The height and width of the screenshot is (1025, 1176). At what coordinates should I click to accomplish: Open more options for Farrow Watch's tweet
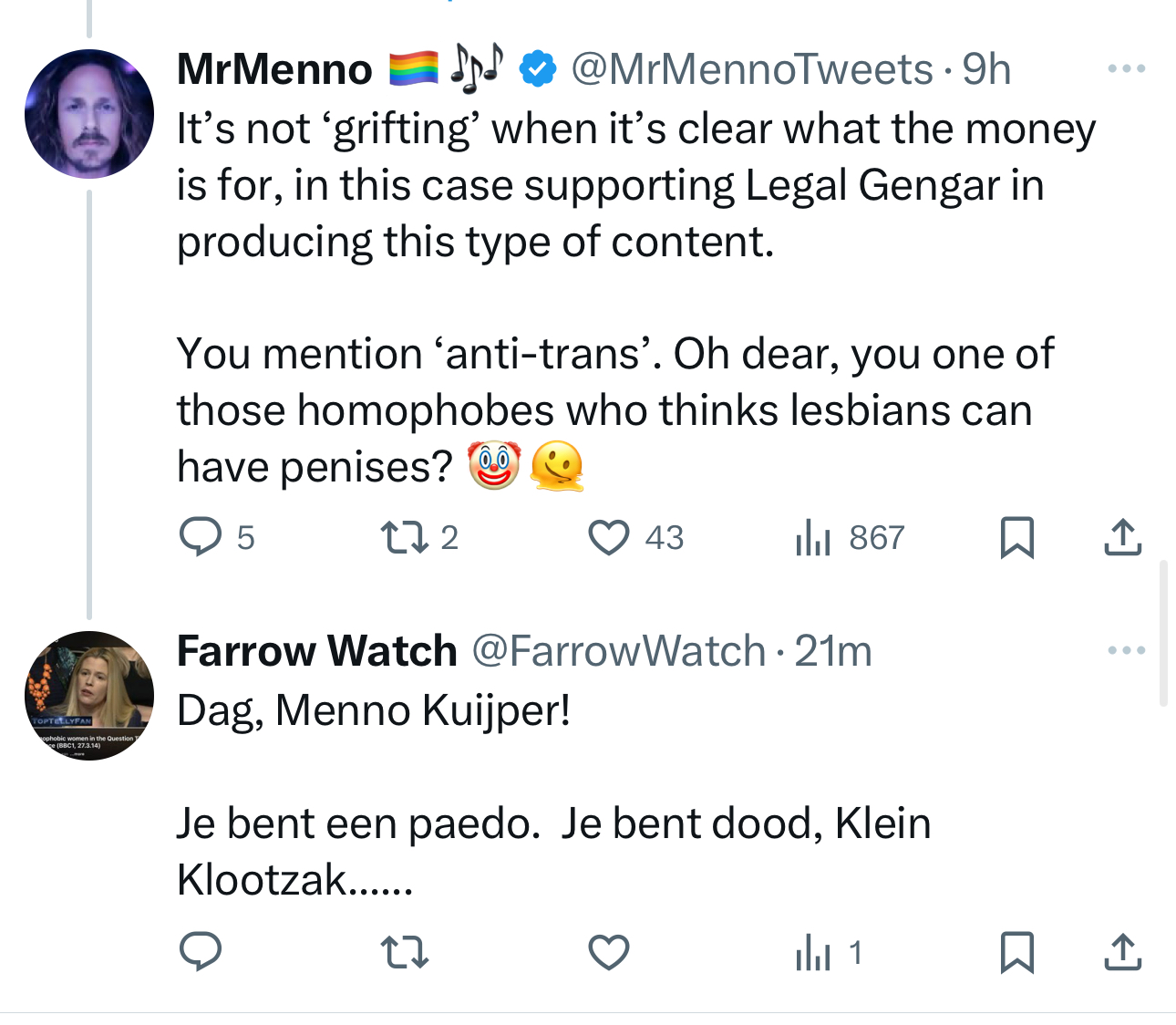pos(1126,651)
